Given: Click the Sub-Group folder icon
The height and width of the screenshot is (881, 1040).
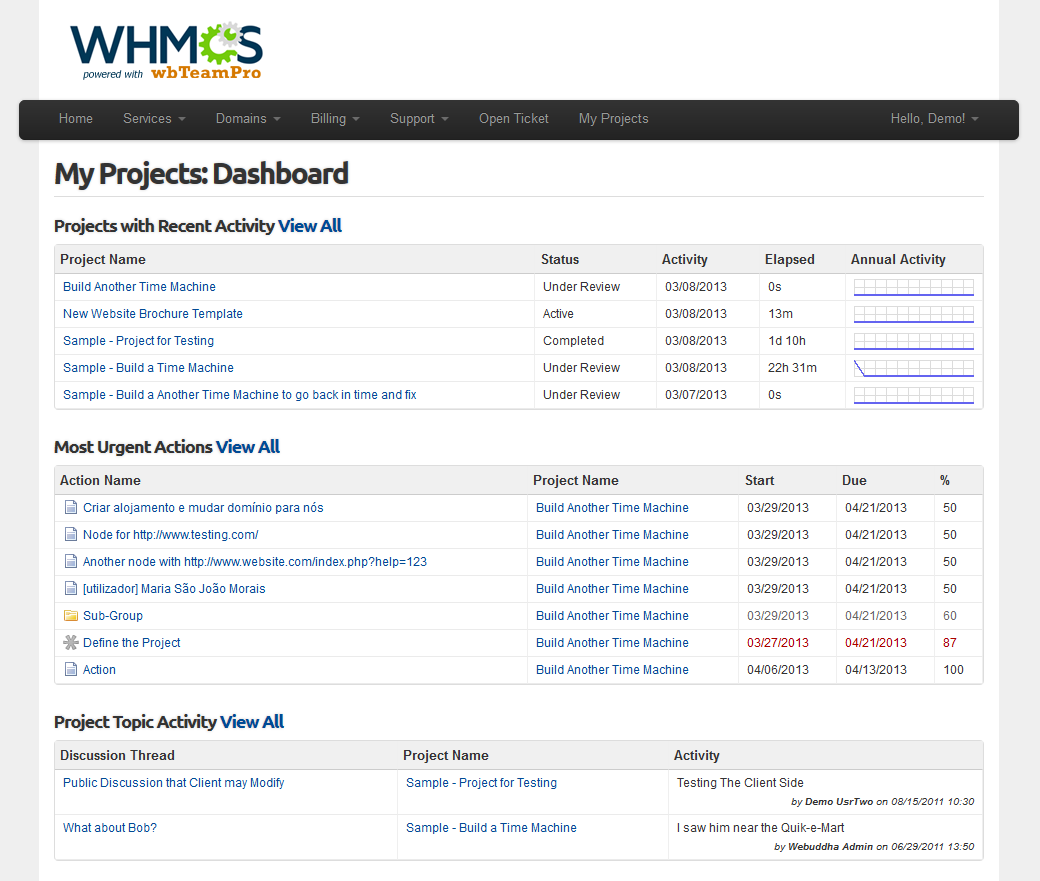Looking at the screenshot, I should (70, 616).
